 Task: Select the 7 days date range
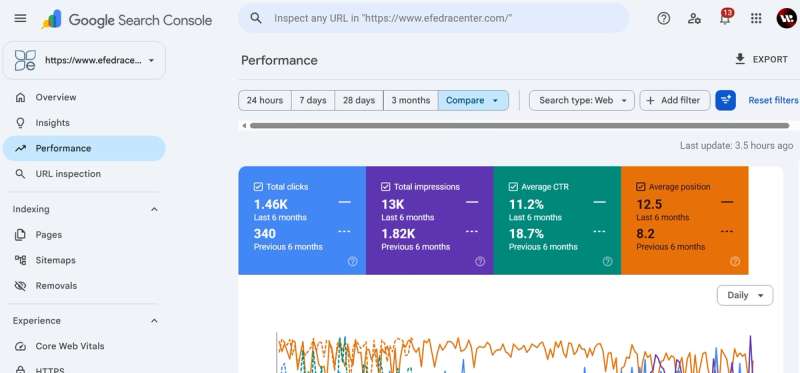click(313, 101)
